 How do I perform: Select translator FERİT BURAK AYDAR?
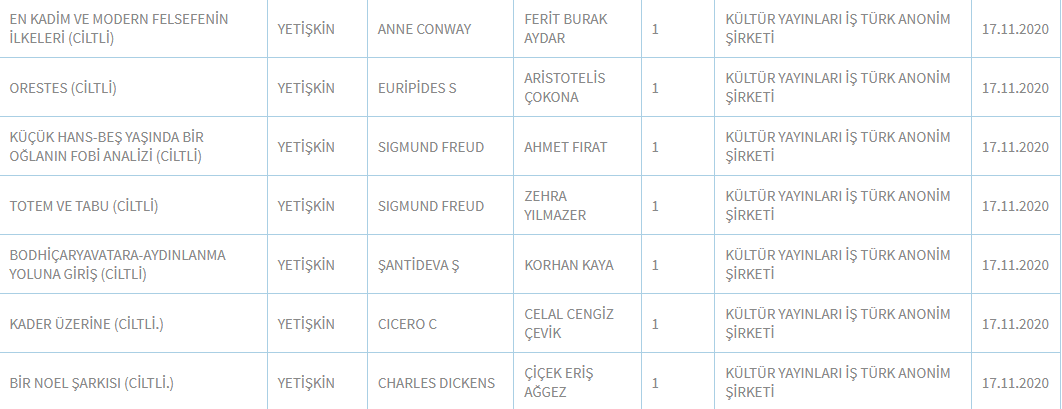pyautogui.click(x=566, y=29)
